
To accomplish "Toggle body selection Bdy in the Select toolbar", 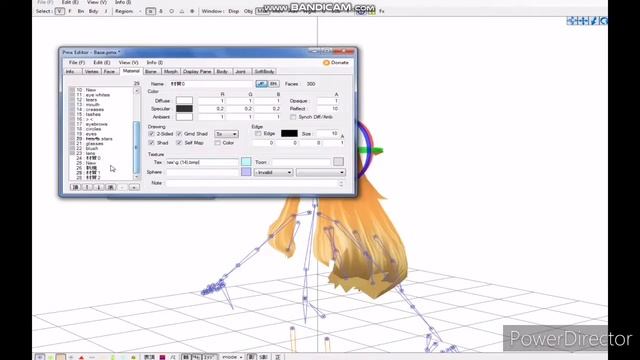I will [93, 11].
